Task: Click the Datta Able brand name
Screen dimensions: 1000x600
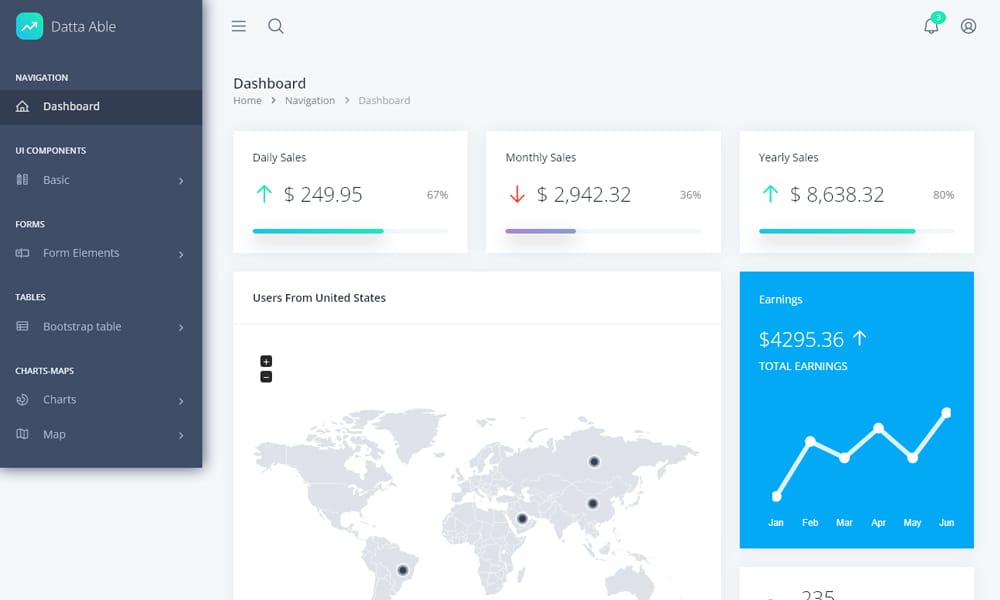Action: coord(84,27)
